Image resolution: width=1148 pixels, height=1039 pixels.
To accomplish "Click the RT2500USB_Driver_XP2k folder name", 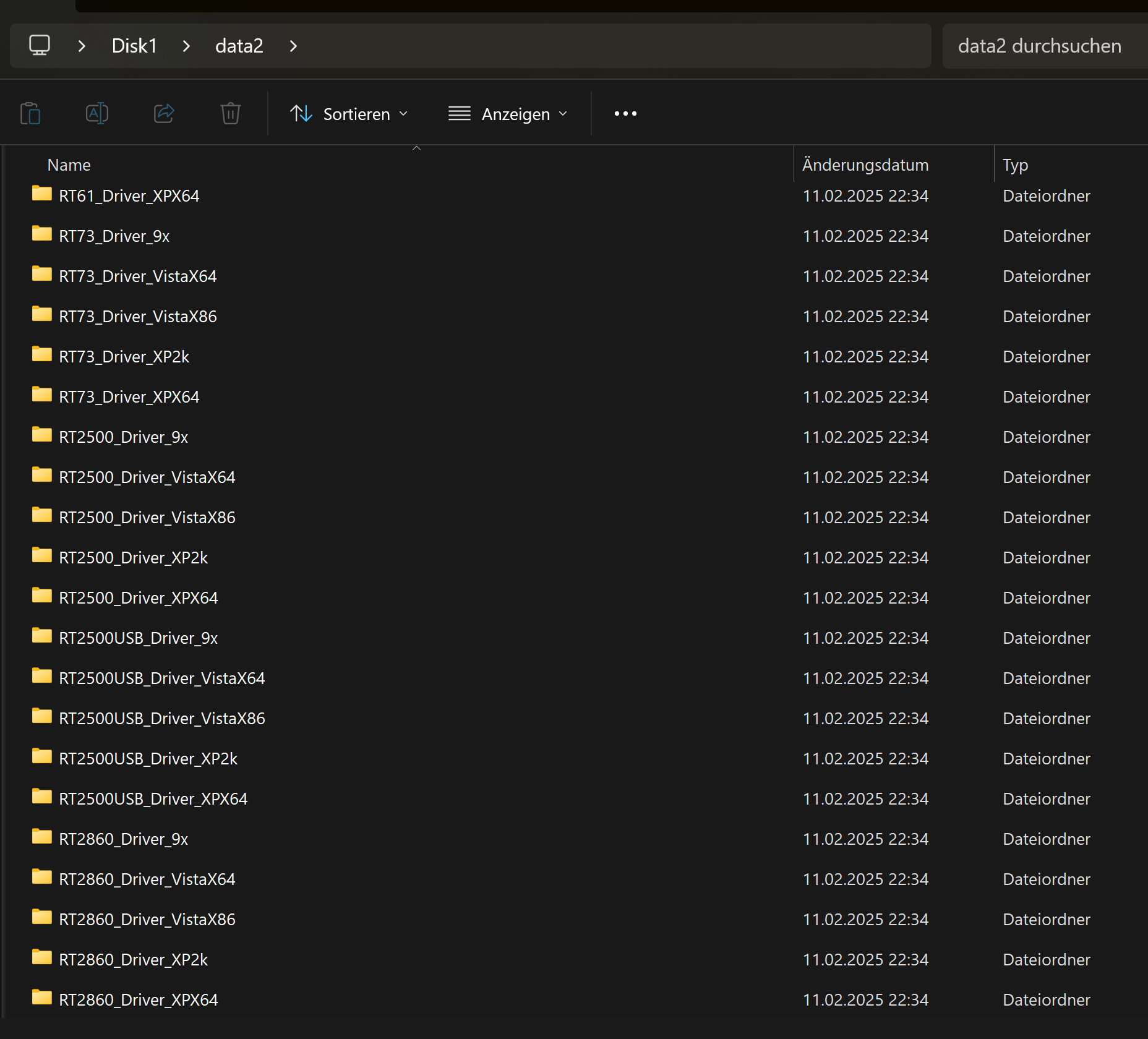I will (148, 759).
